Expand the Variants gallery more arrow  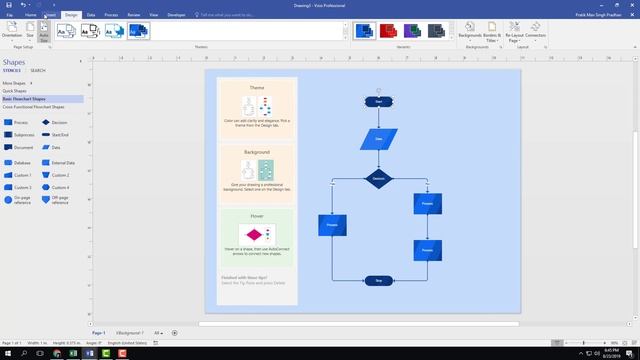(451, 38)
